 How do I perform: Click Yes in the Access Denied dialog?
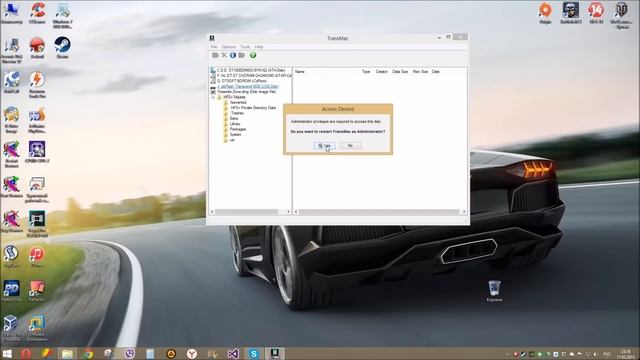tap(325, 146)
